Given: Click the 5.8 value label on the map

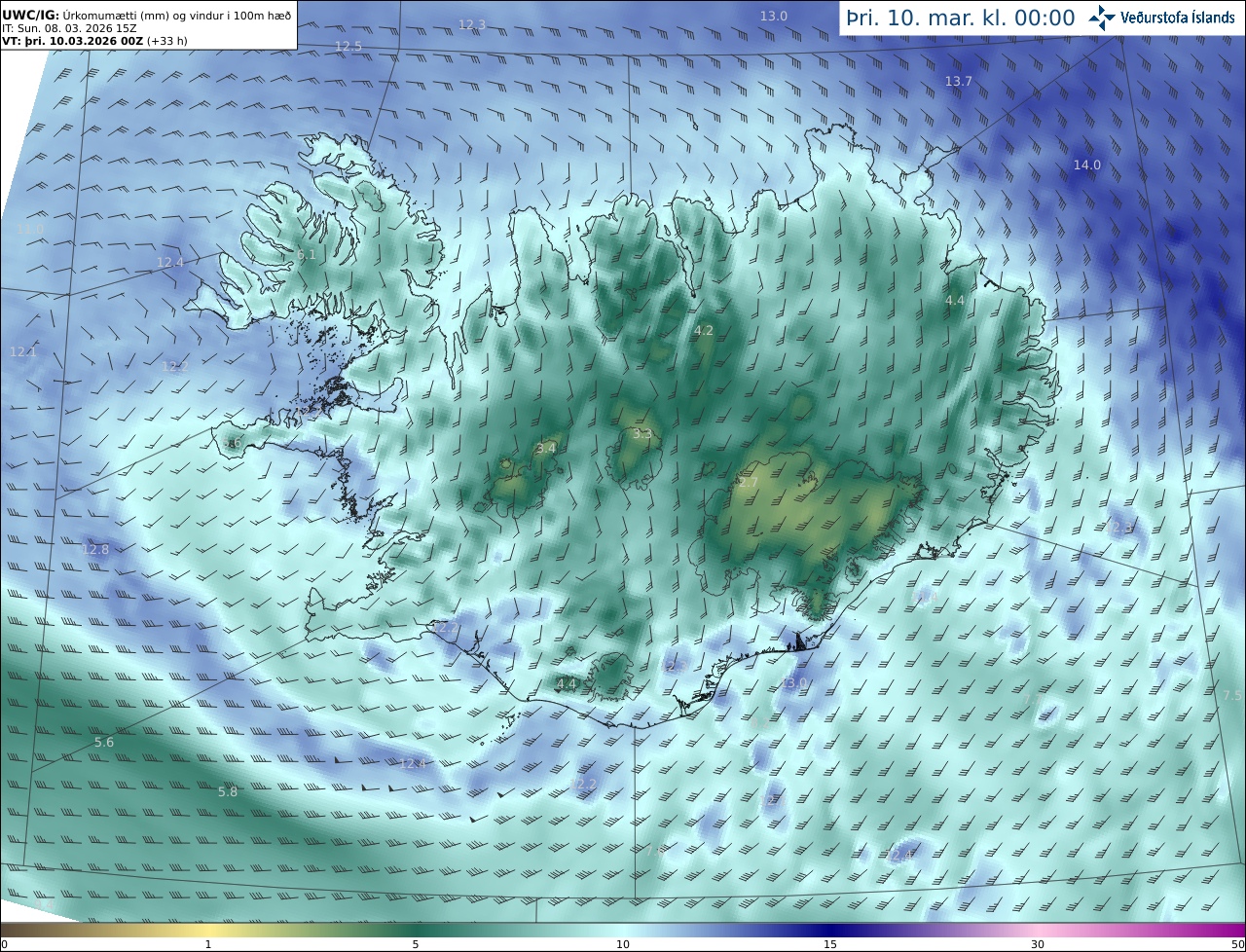Looking at the screenshot, I should pyautogui.click(x=228, y=791).
